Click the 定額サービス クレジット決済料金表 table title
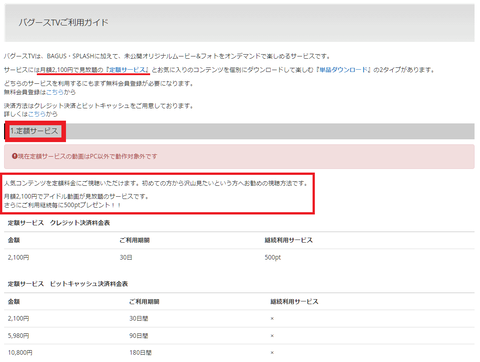480x362 pixels. [x=59, y=223]
